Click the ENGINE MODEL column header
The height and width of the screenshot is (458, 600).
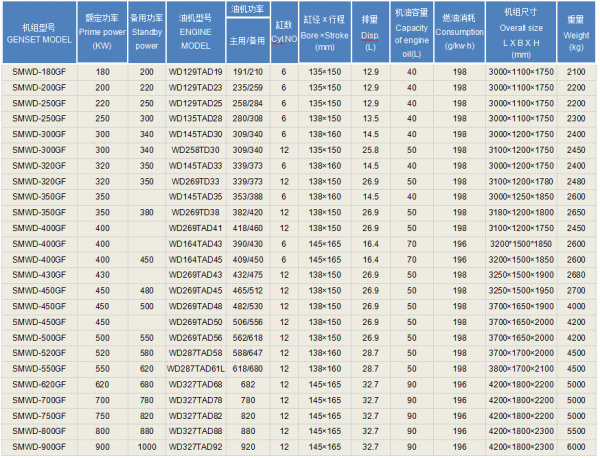point(196,32)
